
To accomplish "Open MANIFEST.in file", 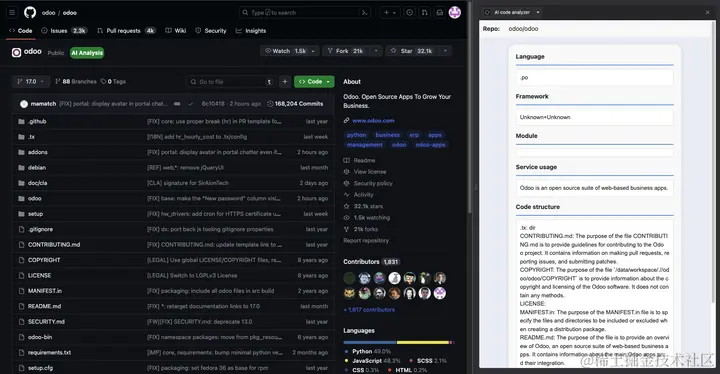I will tap(45, 291).
